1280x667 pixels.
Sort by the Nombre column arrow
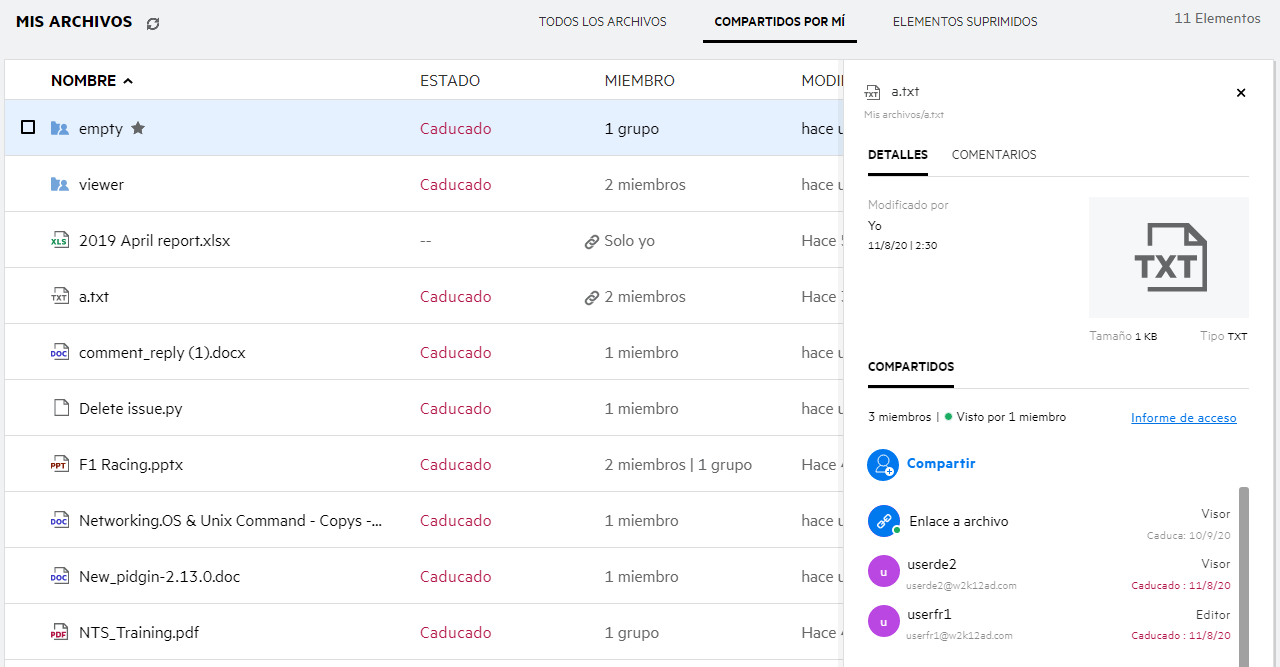128,81
